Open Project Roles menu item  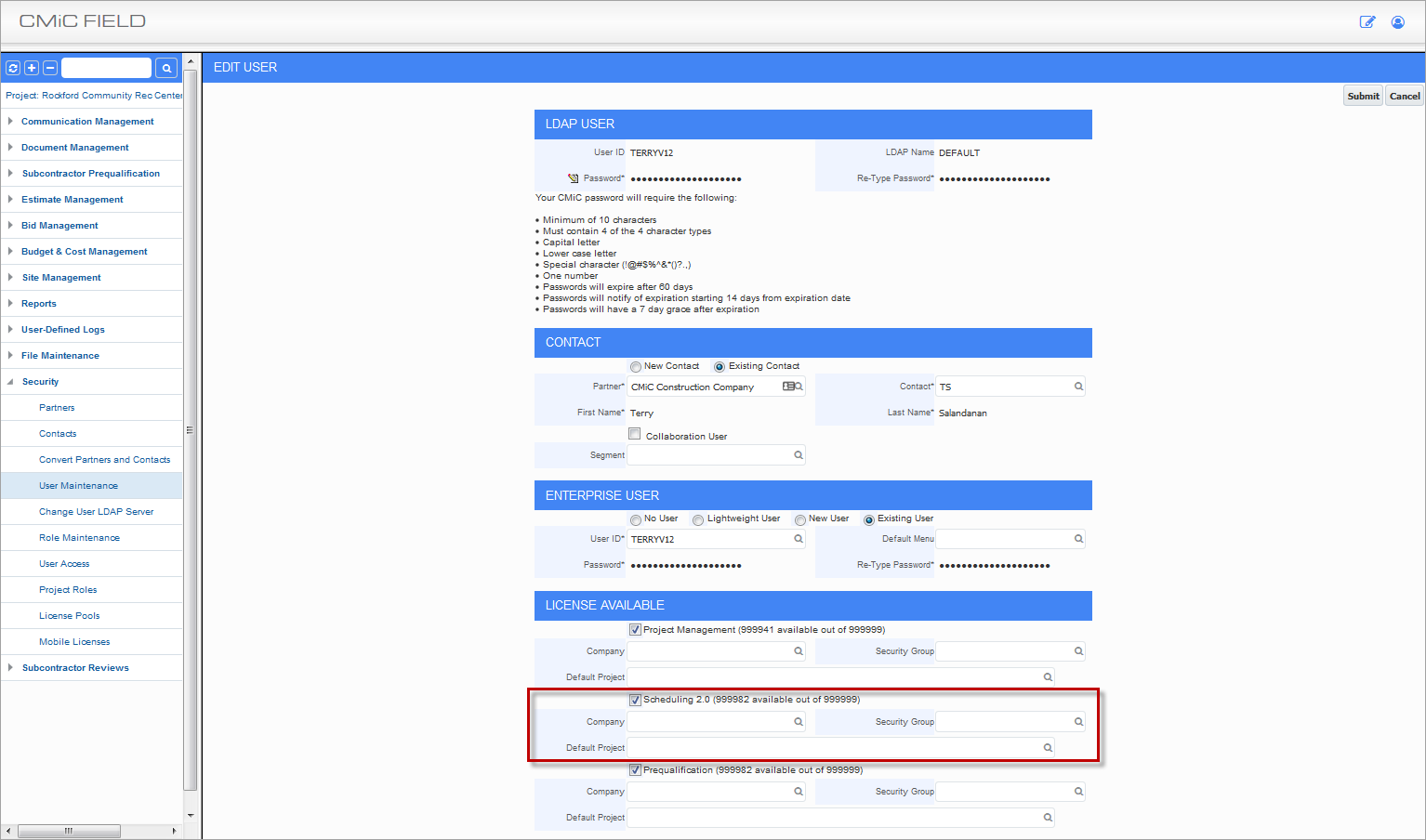click(68, 590)
